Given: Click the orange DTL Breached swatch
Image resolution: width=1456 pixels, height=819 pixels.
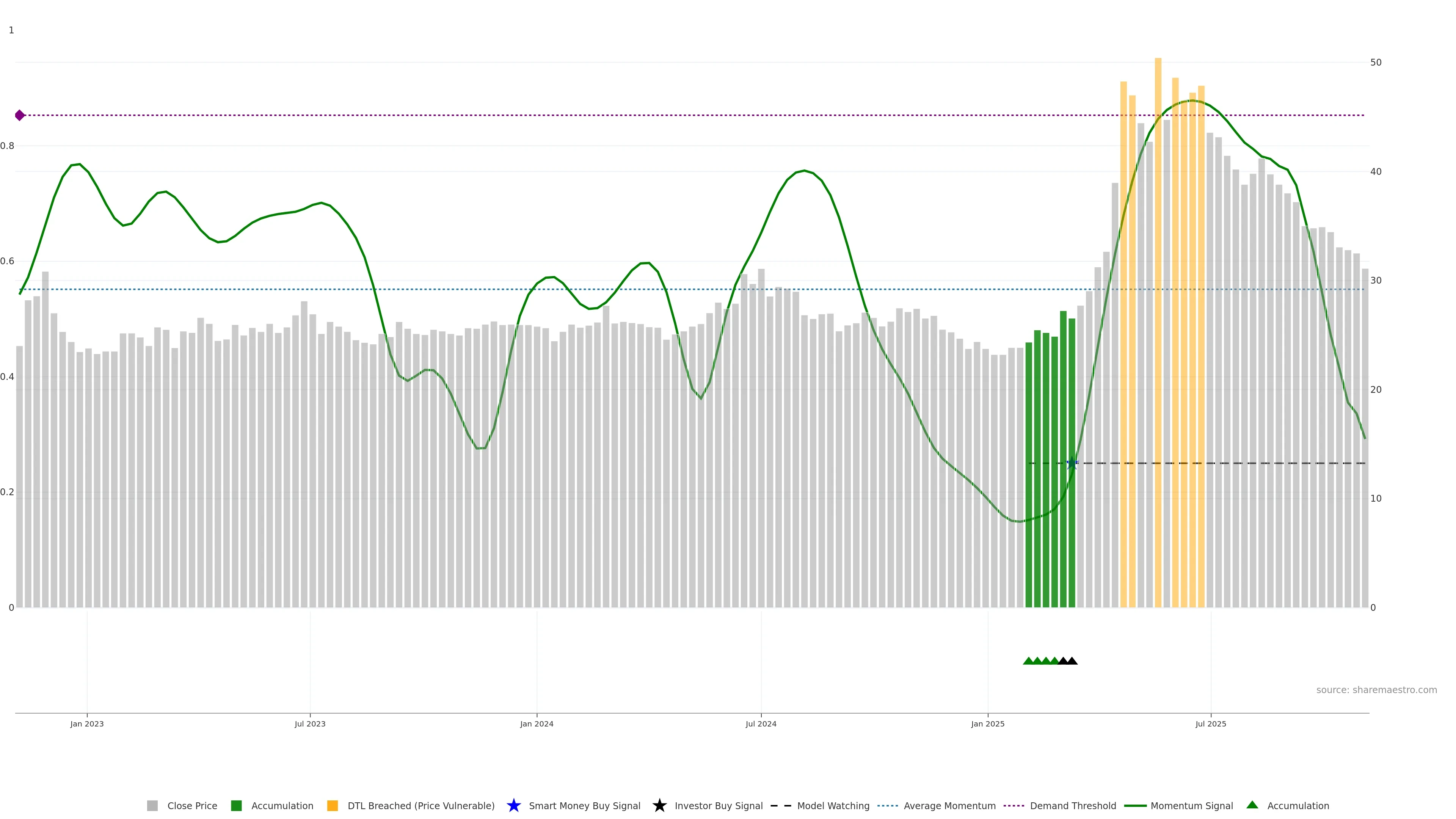Looking at the screenshot, I should tap(333, 805).
